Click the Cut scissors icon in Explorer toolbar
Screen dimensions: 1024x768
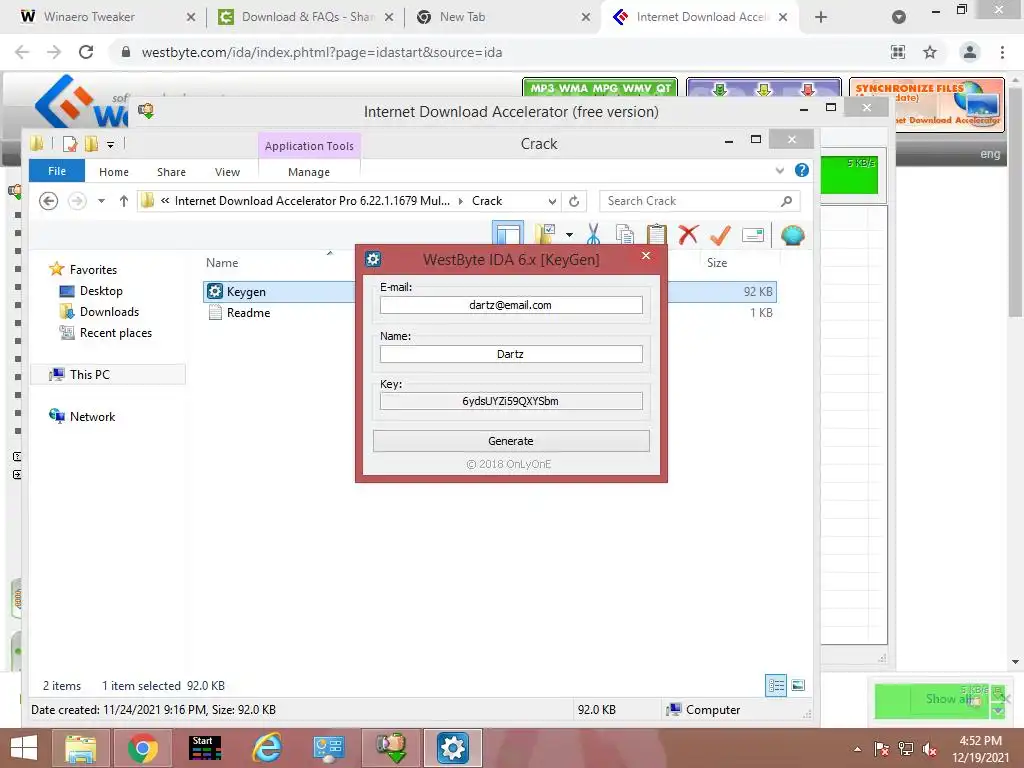593,234
